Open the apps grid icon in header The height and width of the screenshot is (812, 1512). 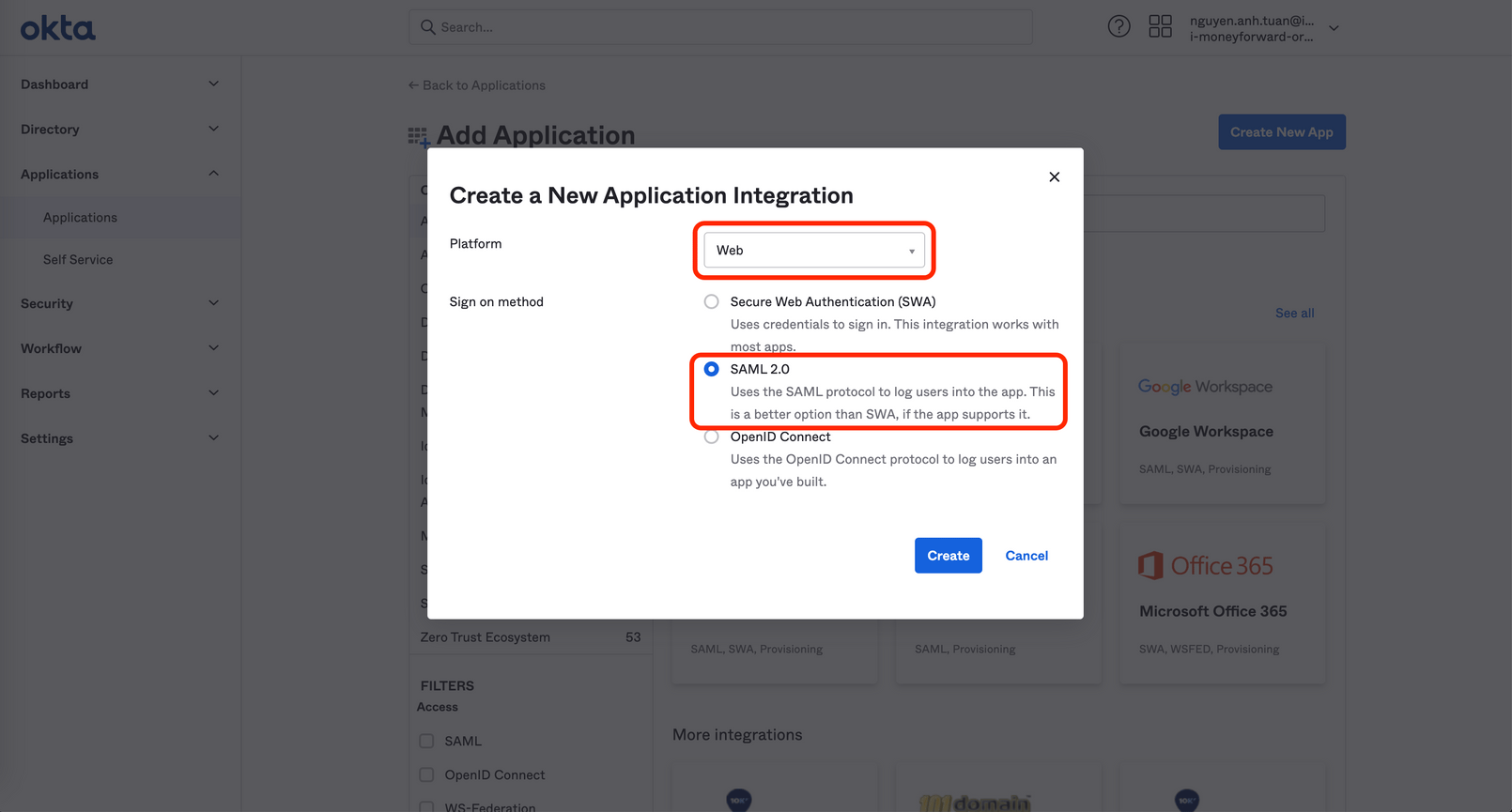(x=1160, y=26)
